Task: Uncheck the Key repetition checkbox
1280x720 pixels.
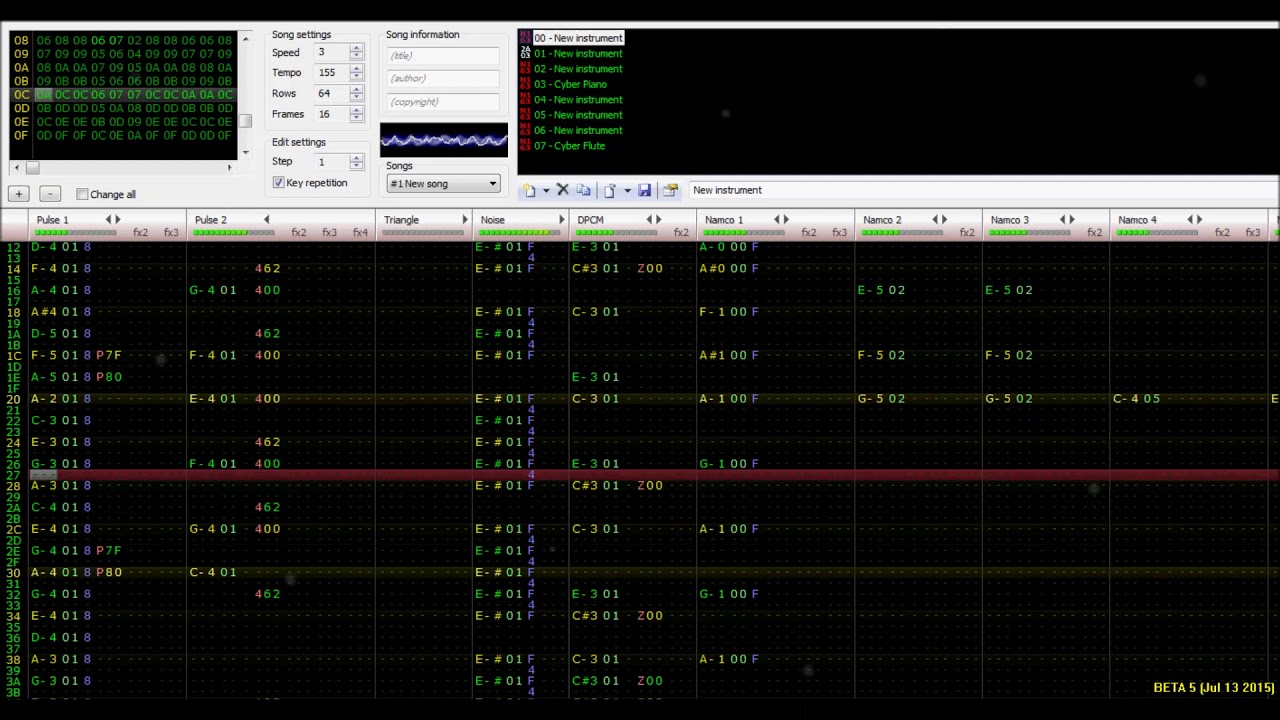Action: (x=278, y=183)
